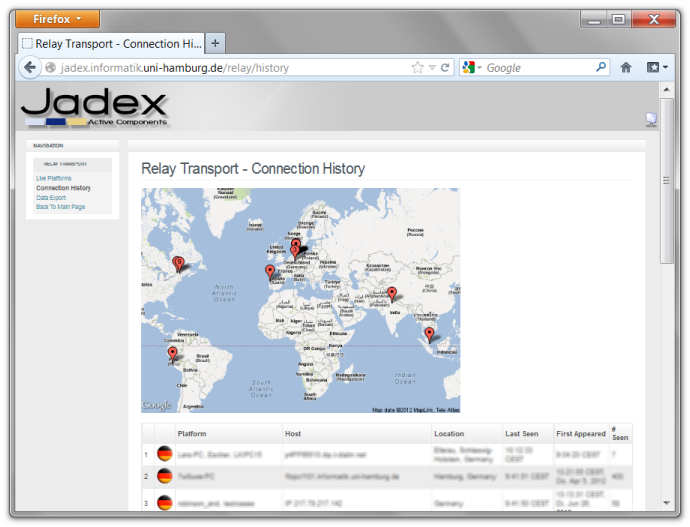Click the map marker over Peru
The image size is (690, 527).
click(x=172, y=354)
